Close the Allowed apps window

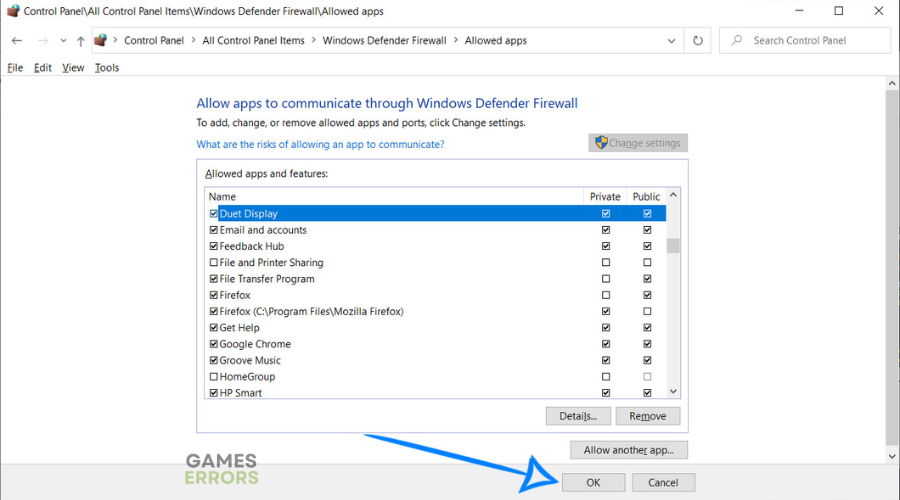[x=879, y=11]
